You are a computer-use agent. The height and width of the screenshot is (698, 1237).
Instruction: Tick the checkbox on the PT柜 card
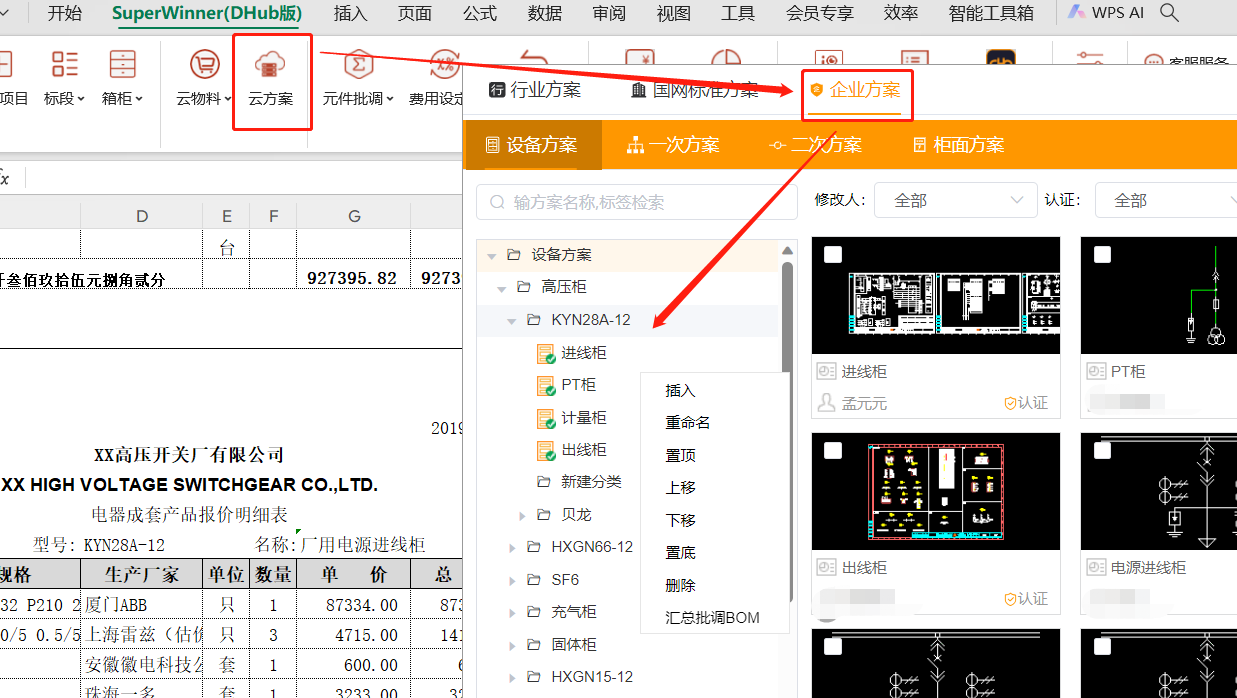(x=1102, y=255)
